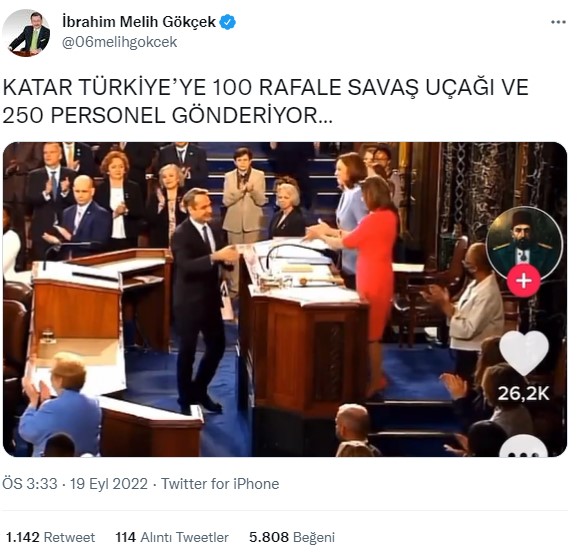The width and height of the screenshot is (581, 555).
Task: View the 1.142 Retweet list
Action: click(x=50, y=537)
